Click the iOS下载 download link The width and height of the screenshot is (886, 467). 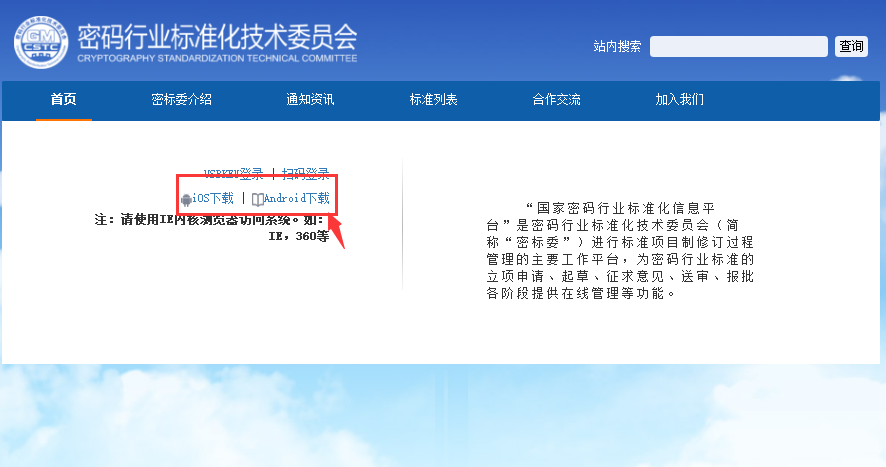pyautogui.click(x=213, y=198)
